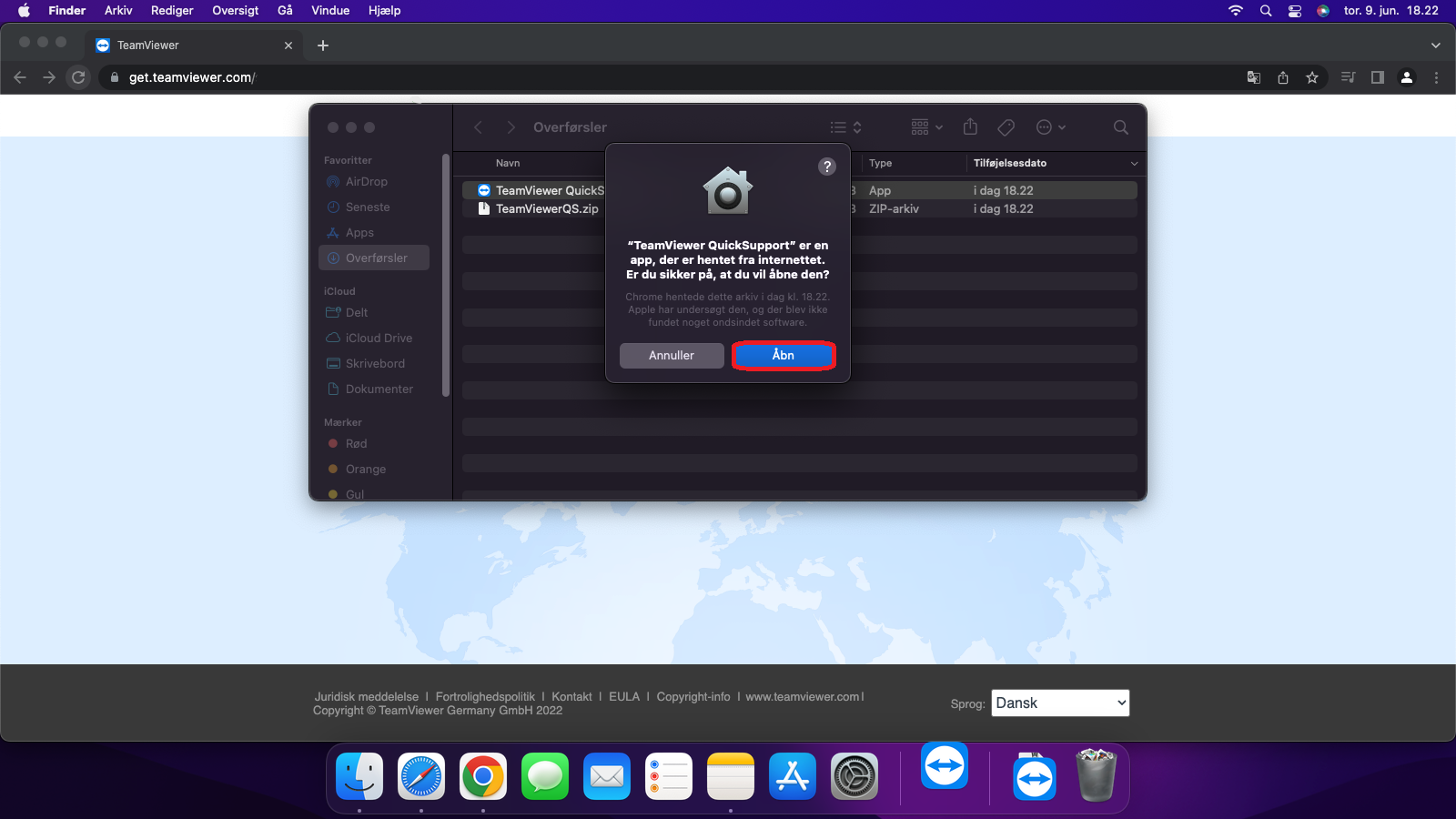The width and height of the screenshot is (1456, 819).
Task: Select Overførsler in Finder sidebar
Action: [374, 258]
